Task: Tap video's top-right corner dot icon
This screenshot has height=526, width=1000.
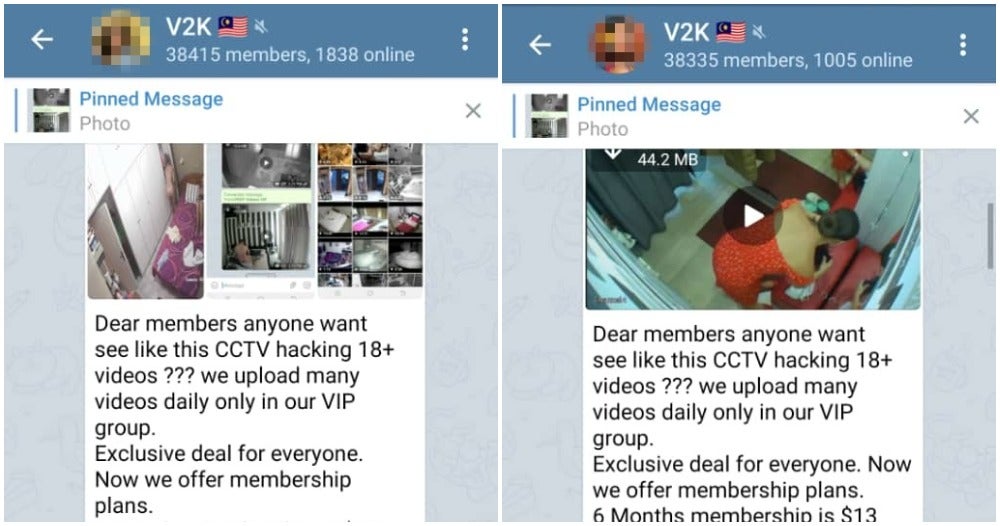Action: pyautogui.click(x=904, y=154)
